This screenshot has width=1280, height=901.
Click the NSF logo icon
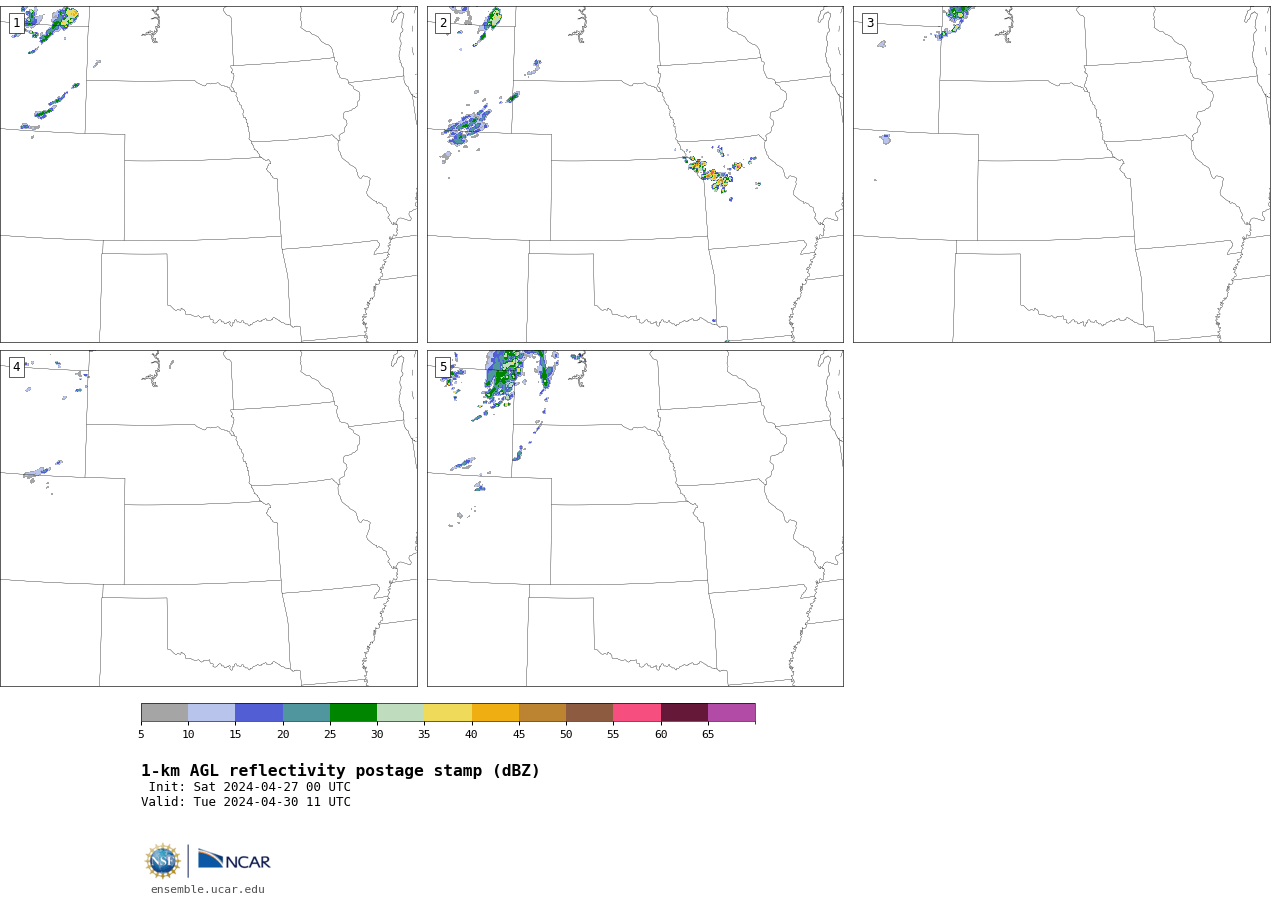tap(163, 861)
